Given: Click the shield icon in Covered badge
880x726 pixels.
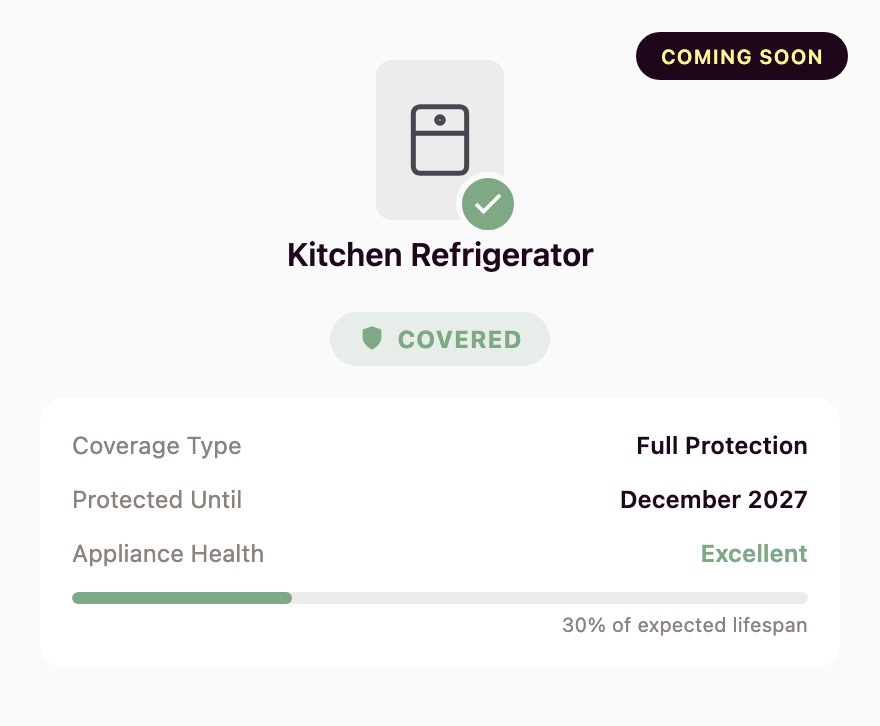Looking at the screenshot, I should tap(372, 339).
